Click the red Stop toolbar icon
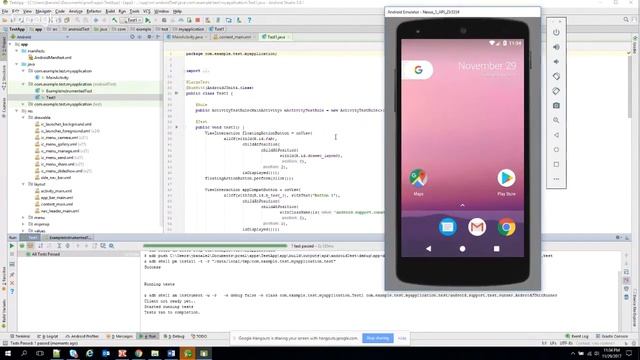This screenshot has height=360, width=640. click(x=198, y=20)
